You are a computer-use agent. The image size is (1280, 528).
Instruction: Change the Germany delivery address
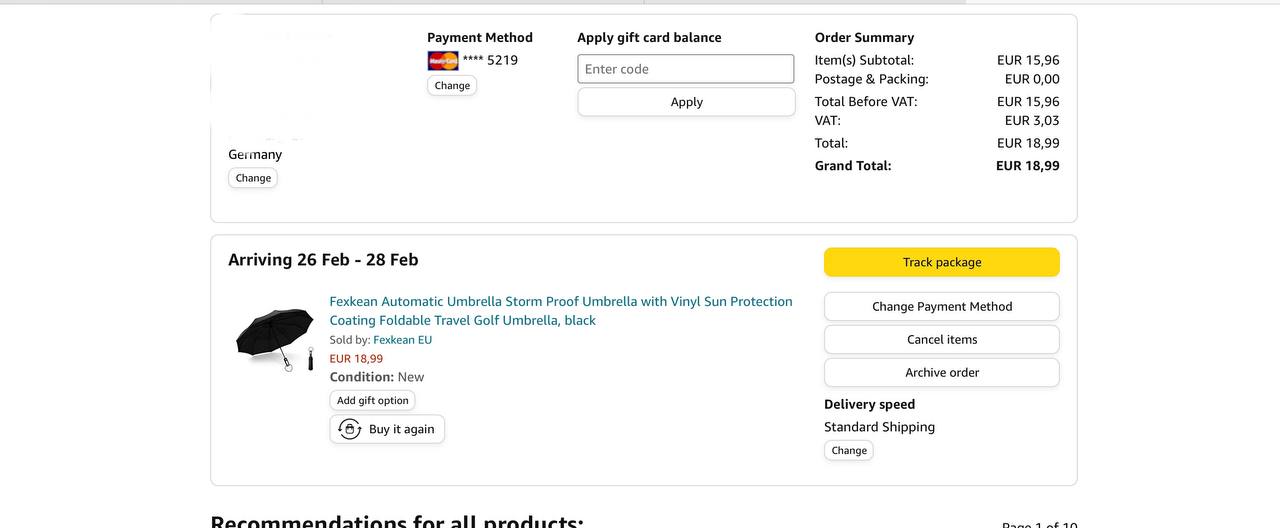(253, 178)
